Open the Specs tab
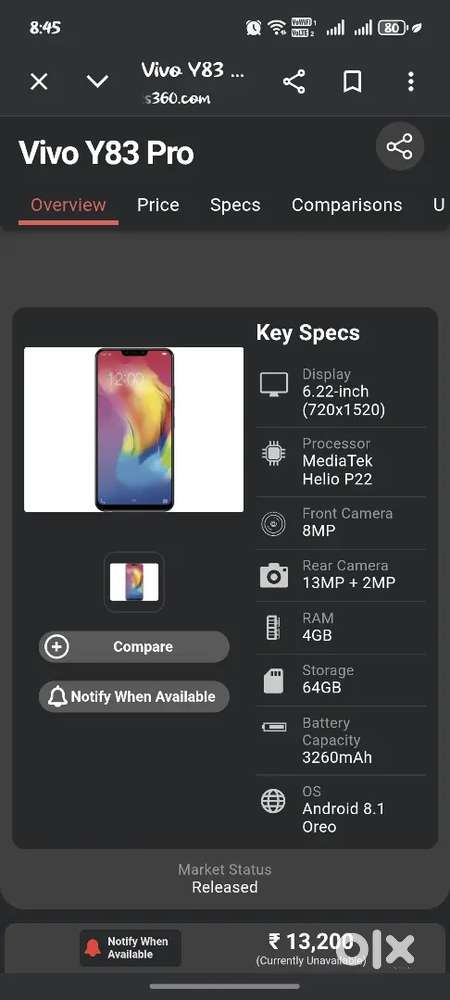Viewport: 450px width, 1000px height. coord(235,205)
